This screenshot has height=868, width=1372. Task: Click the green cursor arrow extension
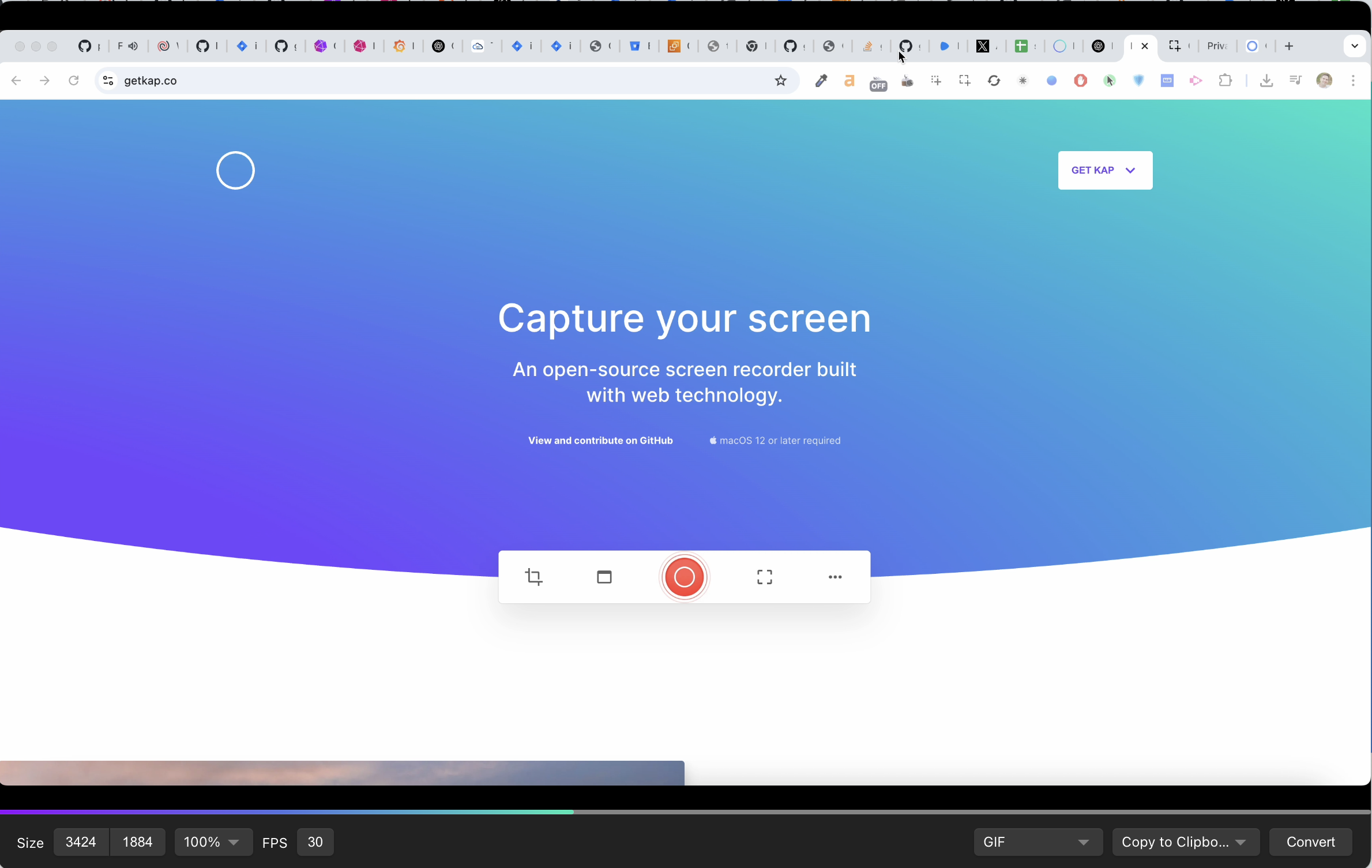1110,81
